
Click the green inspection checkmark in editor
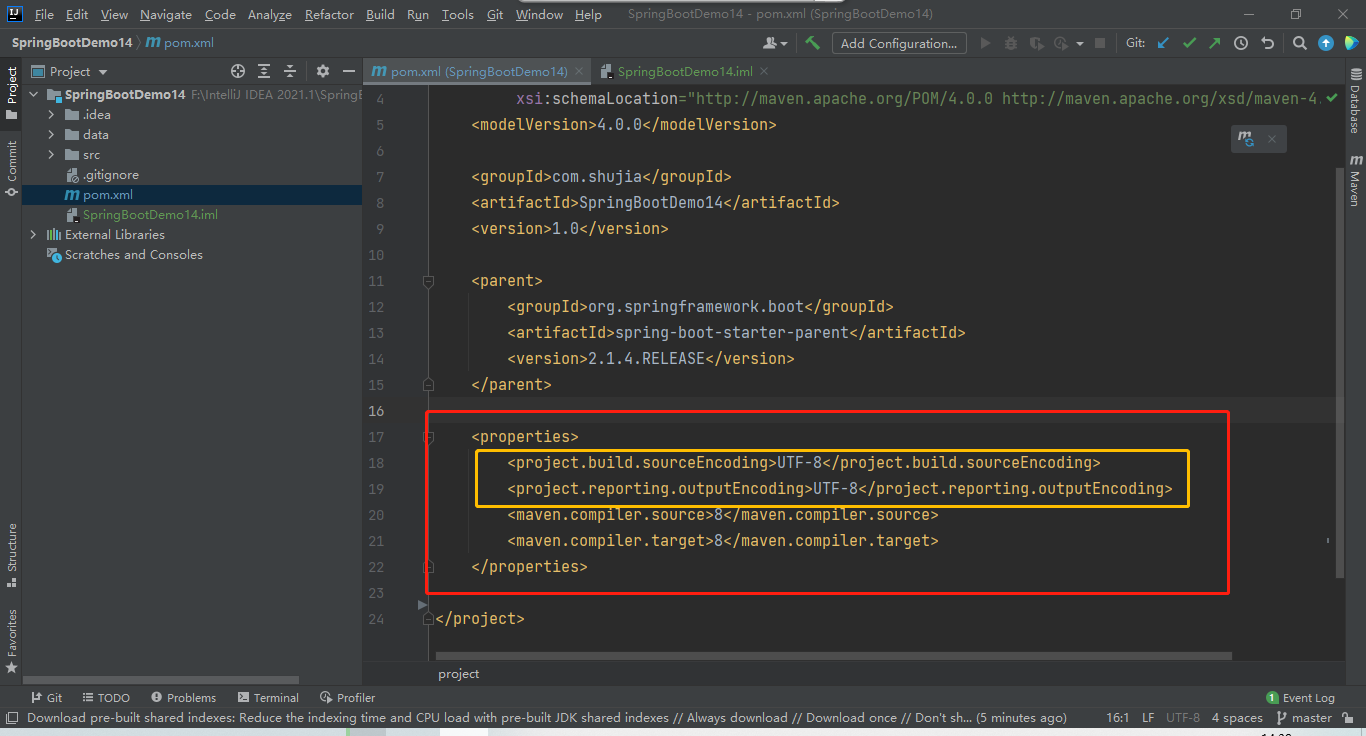pyautogui.click(x=1332, y=99)
